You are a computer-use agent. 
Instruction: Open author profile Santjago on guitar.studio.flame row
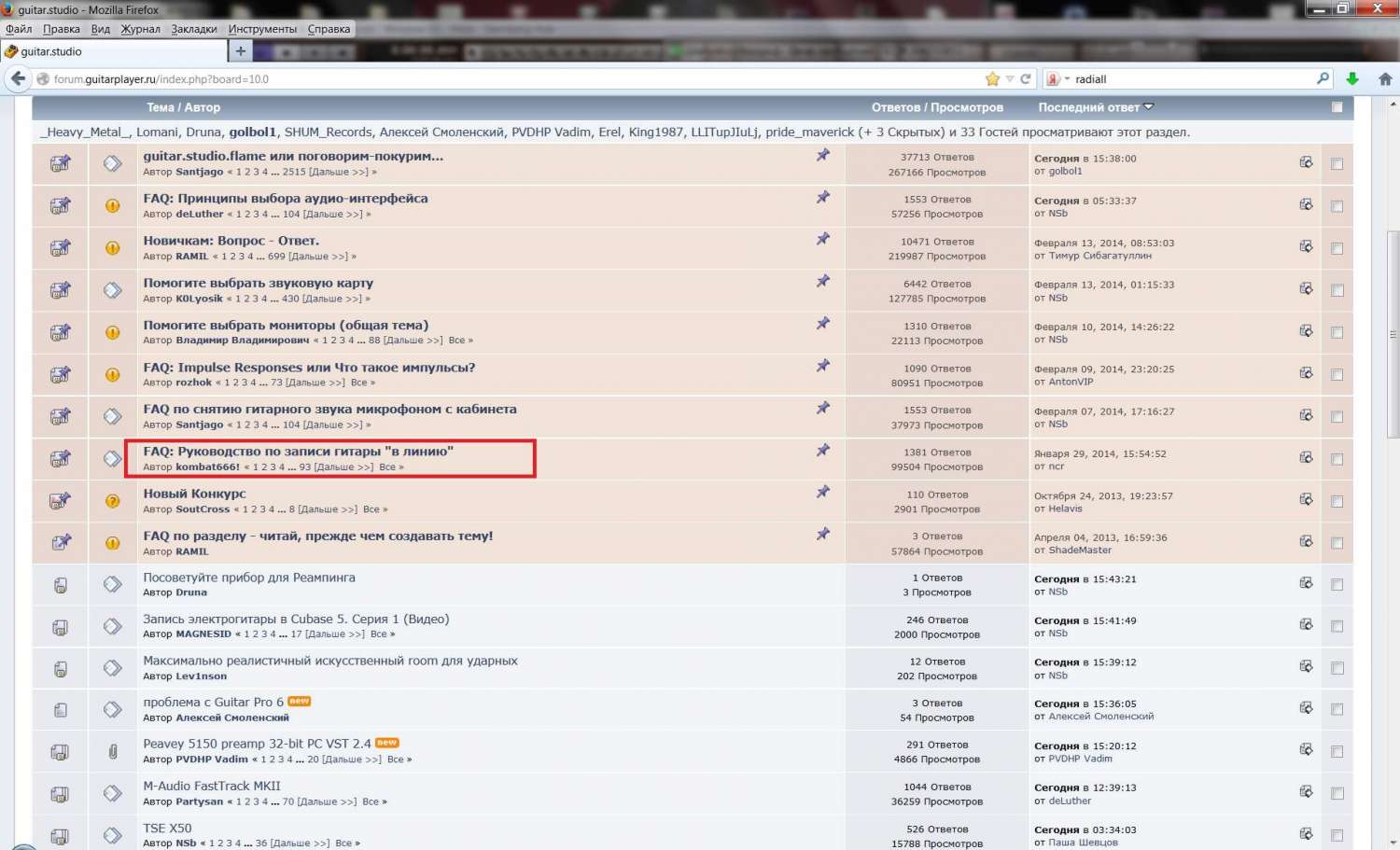(200, 172)
